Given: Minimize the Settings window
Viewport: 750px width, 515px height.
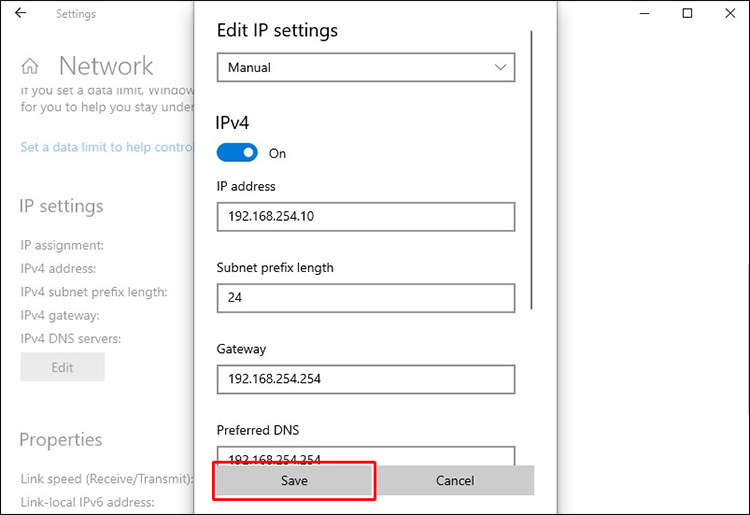Looking at the screenshot, I should (x=641, y=14).
